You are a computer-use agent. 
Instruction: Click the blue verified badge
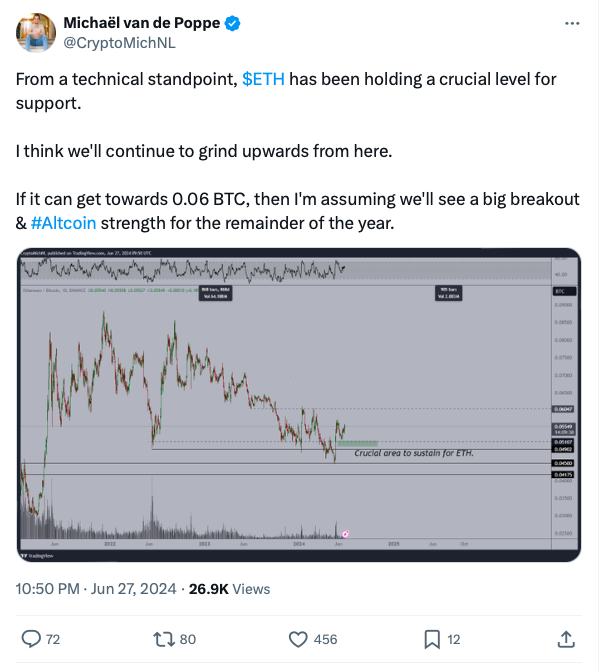point(232,23)
